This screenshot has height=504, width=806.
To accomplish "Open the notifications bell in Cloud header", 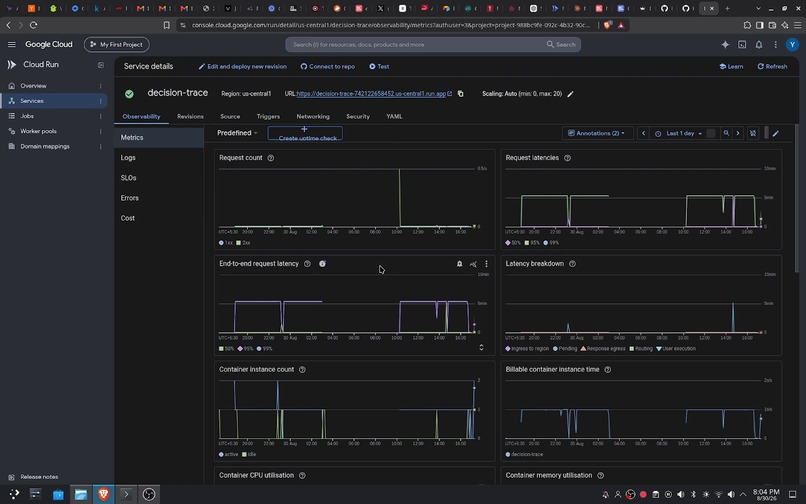I will pos(759,45).
